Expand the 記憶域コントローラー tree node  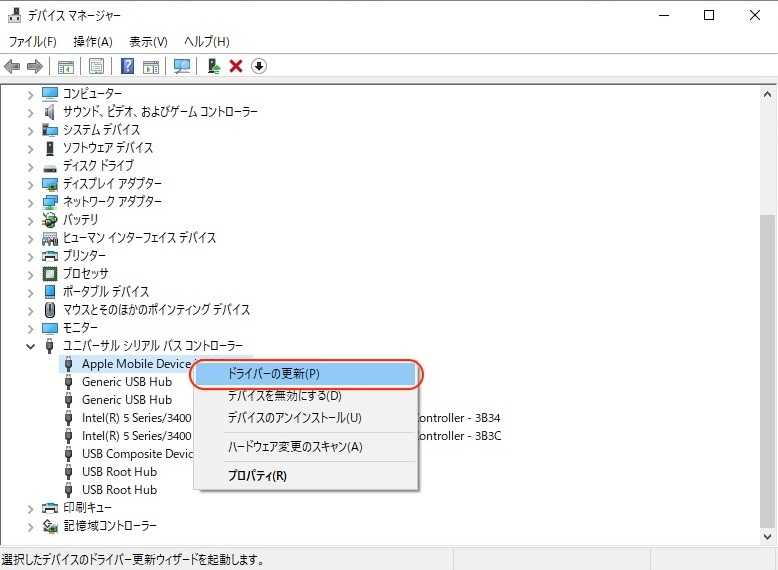pos(31,526)
